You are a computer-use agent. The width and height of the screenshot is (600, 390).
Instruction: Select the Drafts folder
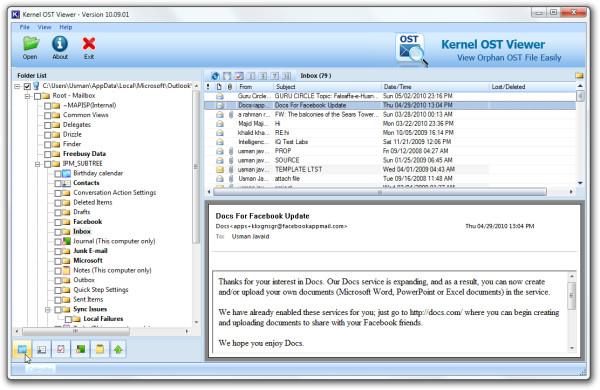pyautogui.click(x=82, y=212)
